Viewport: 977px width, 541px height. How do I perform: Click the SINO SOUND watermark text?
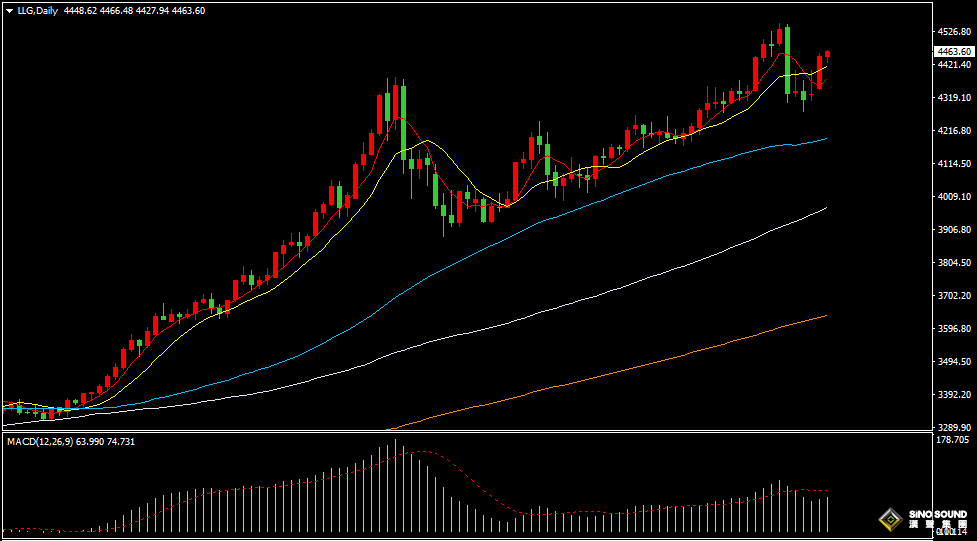click(x=937, y=515)
